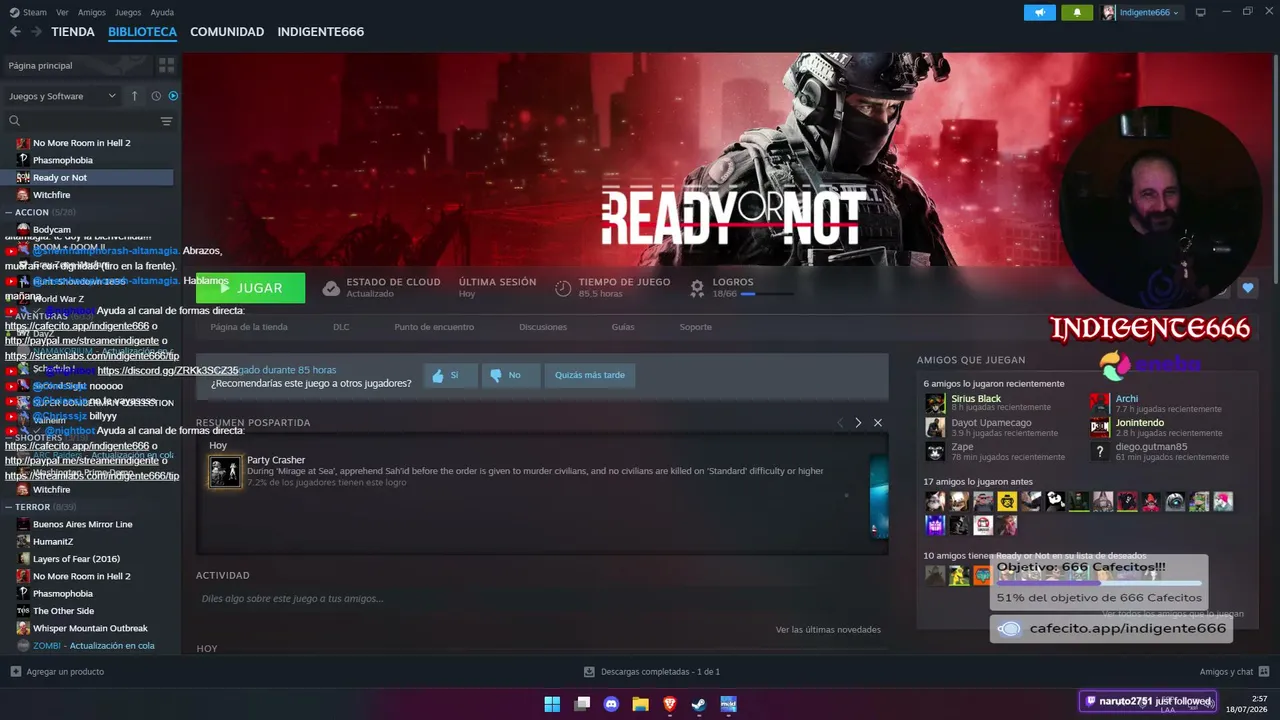Image resolution: width=1280 pixels, height=720 pixels.
Task: Click Ver las últimas novedades link
Action: 828,630
